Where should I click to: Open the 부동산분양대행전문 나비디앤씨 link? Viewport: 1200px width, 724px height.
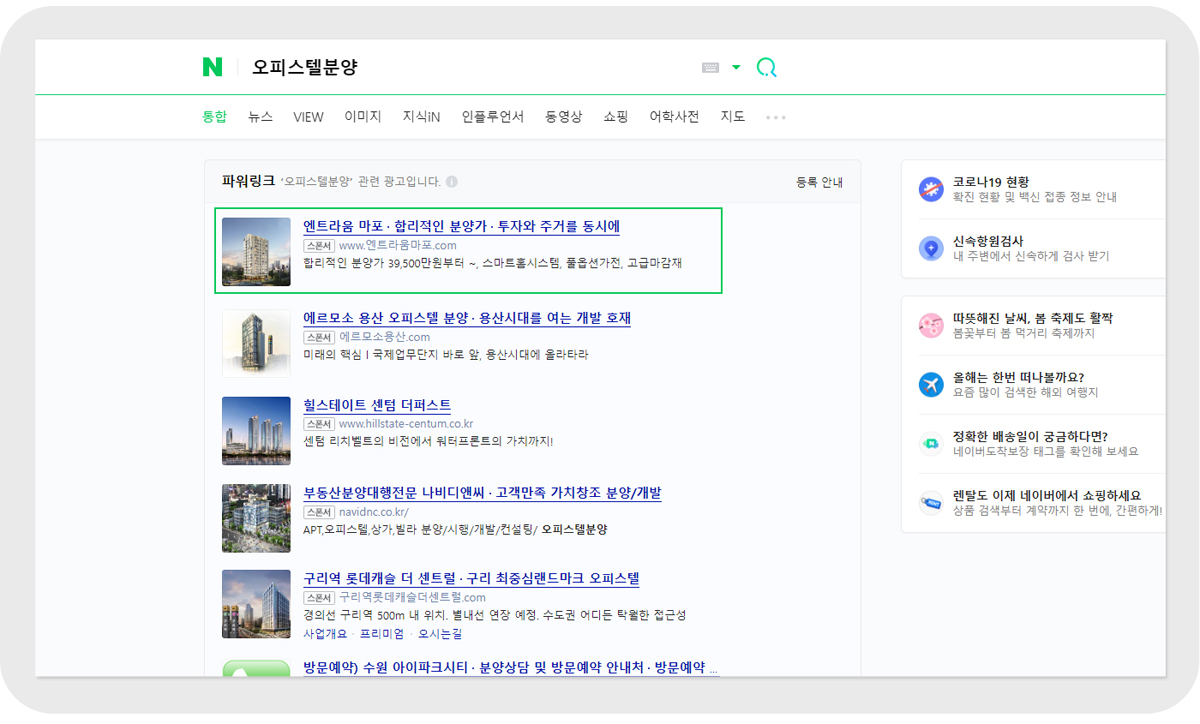click(482, 493)
